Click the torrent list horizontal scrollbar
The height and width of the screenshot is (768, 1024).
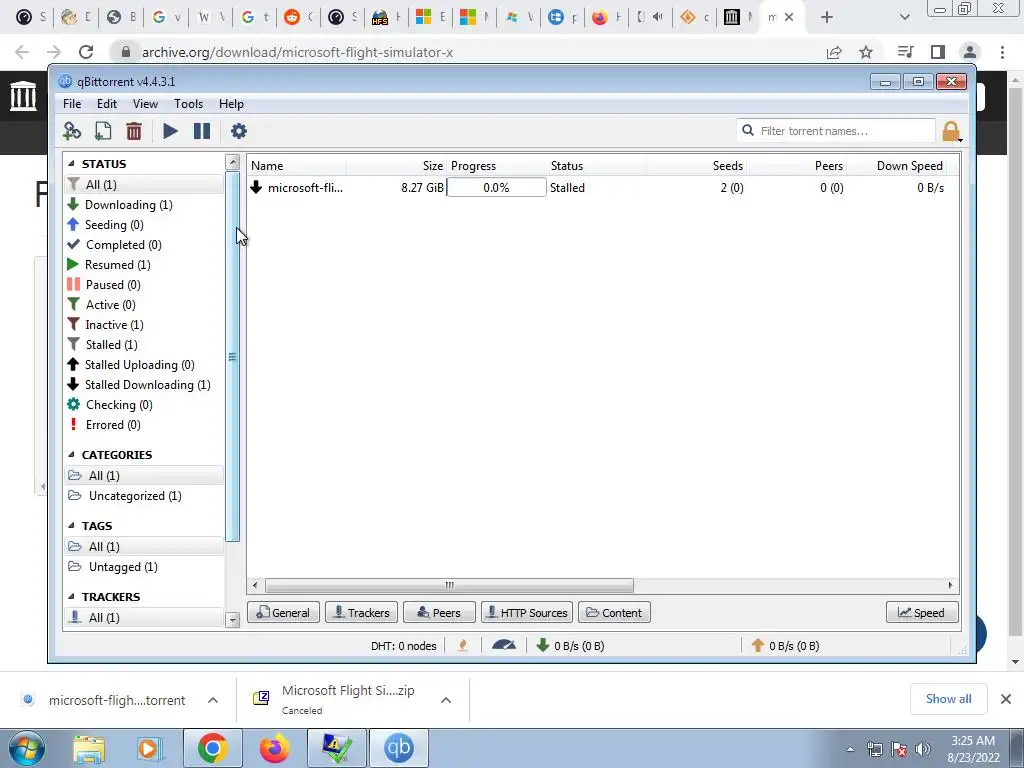pos(449,585)
